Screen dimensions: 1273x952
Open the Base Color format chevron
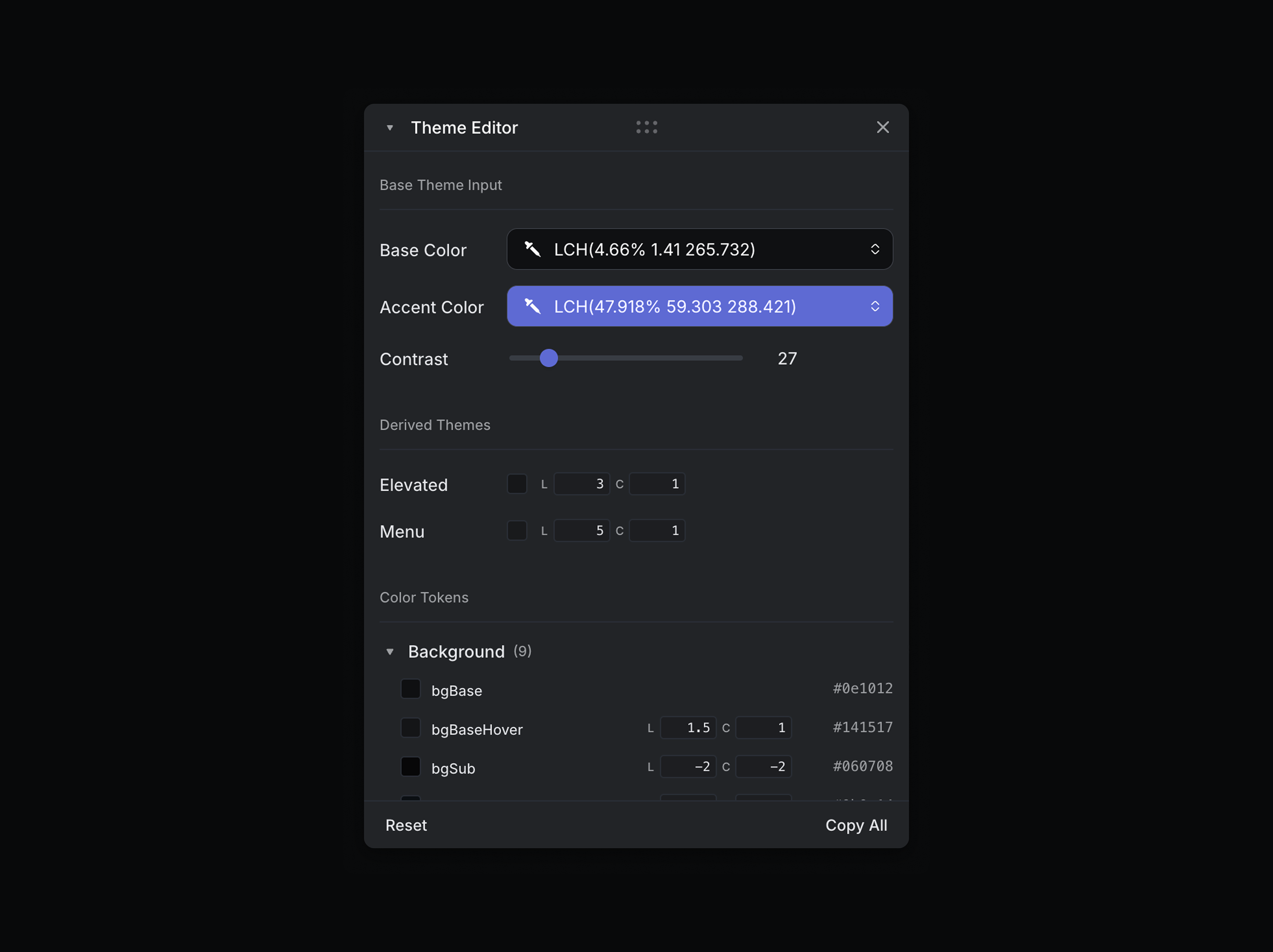875,249
